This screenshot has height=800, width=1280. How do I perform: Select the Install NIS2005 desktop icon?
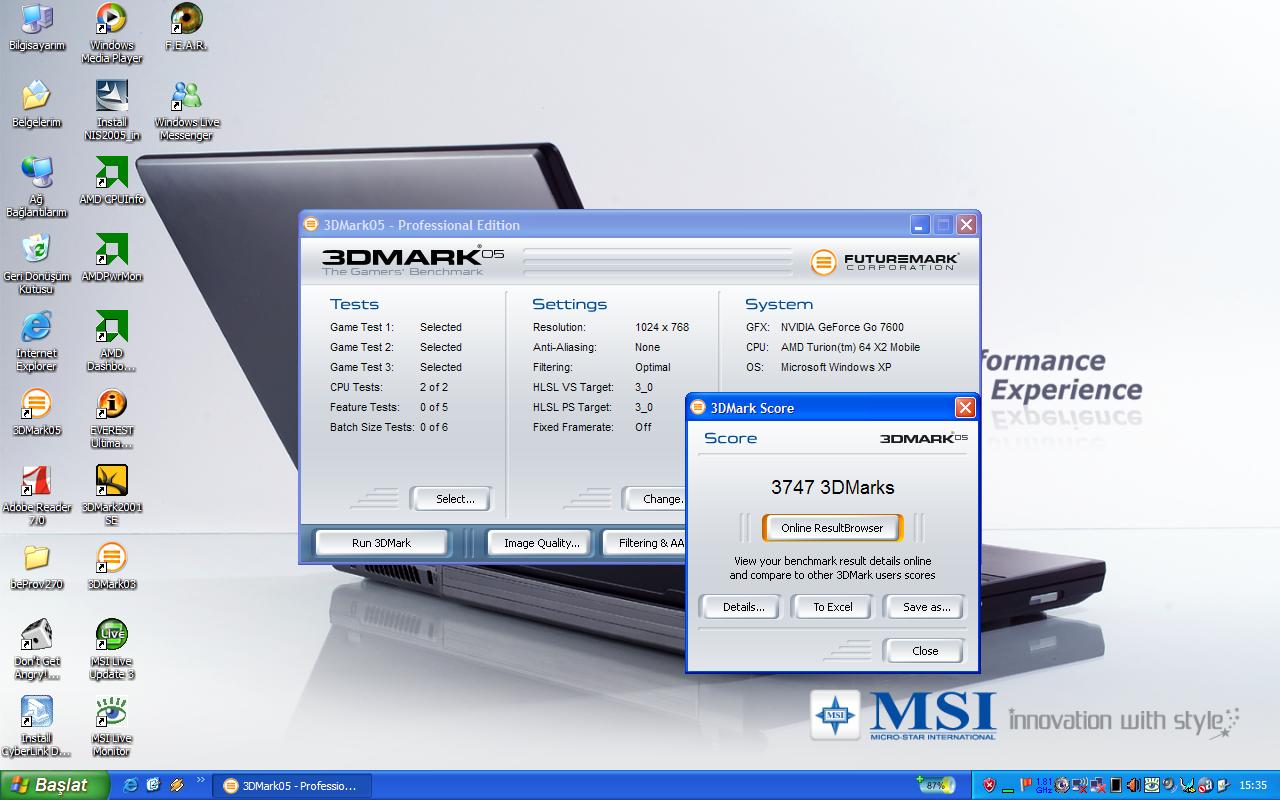(x=111, y=110)
